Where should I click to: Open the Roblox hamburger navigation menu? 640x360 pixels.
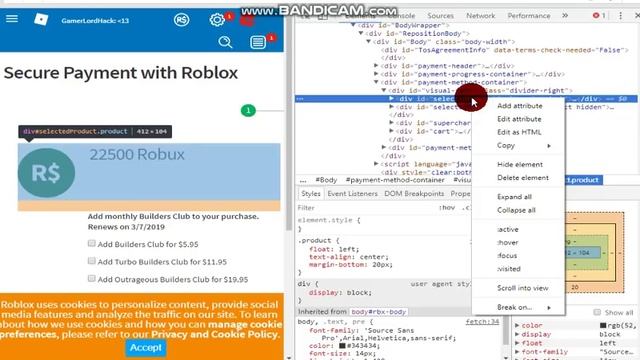[x=12, y=19]
